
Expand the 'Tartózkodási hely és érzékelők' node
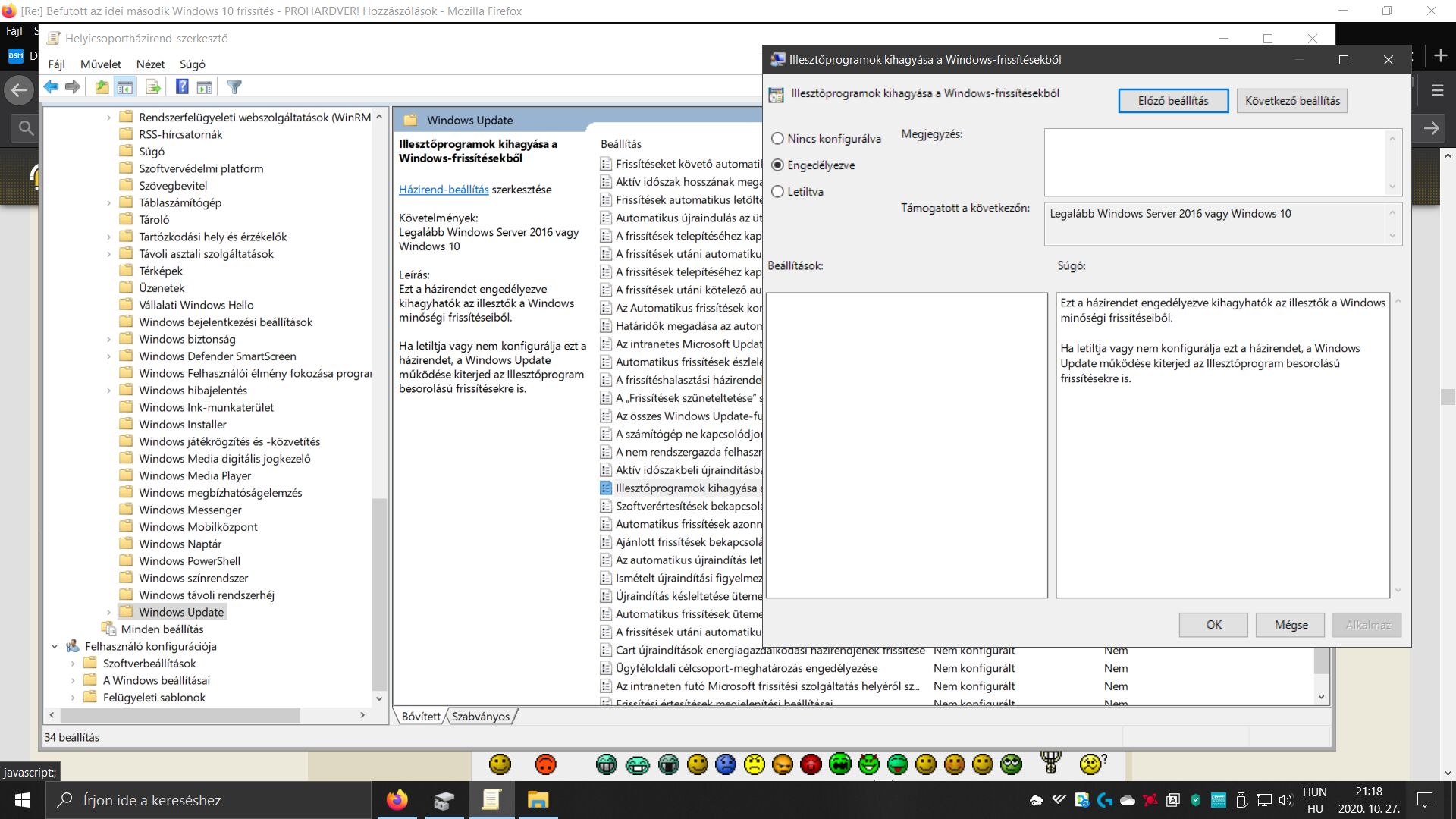[x=108, y=237]
